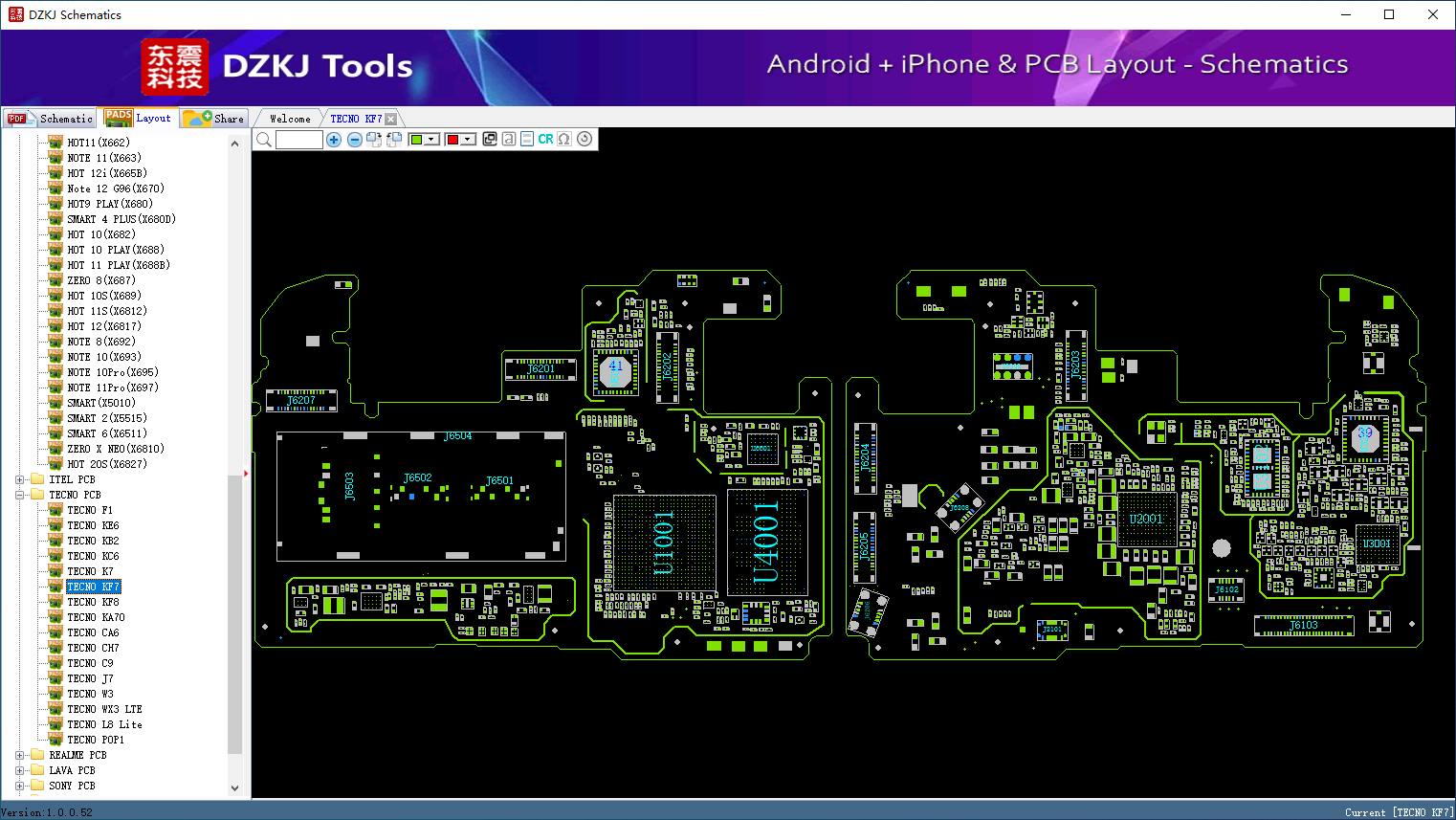This screenshot has height=820, width=1456.
Task: Open the red color dropdown arrow
Action: click(x=468, y=140)
